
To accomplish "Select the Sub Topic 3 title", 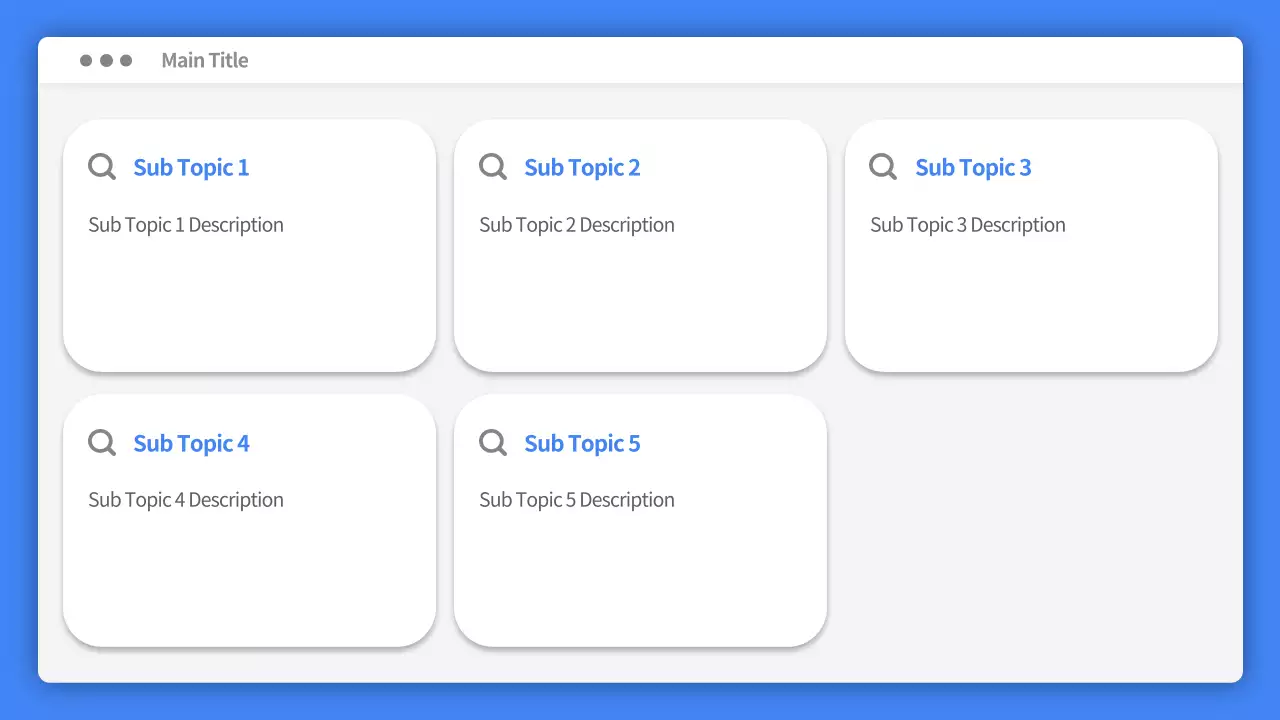I will (973, 167).
